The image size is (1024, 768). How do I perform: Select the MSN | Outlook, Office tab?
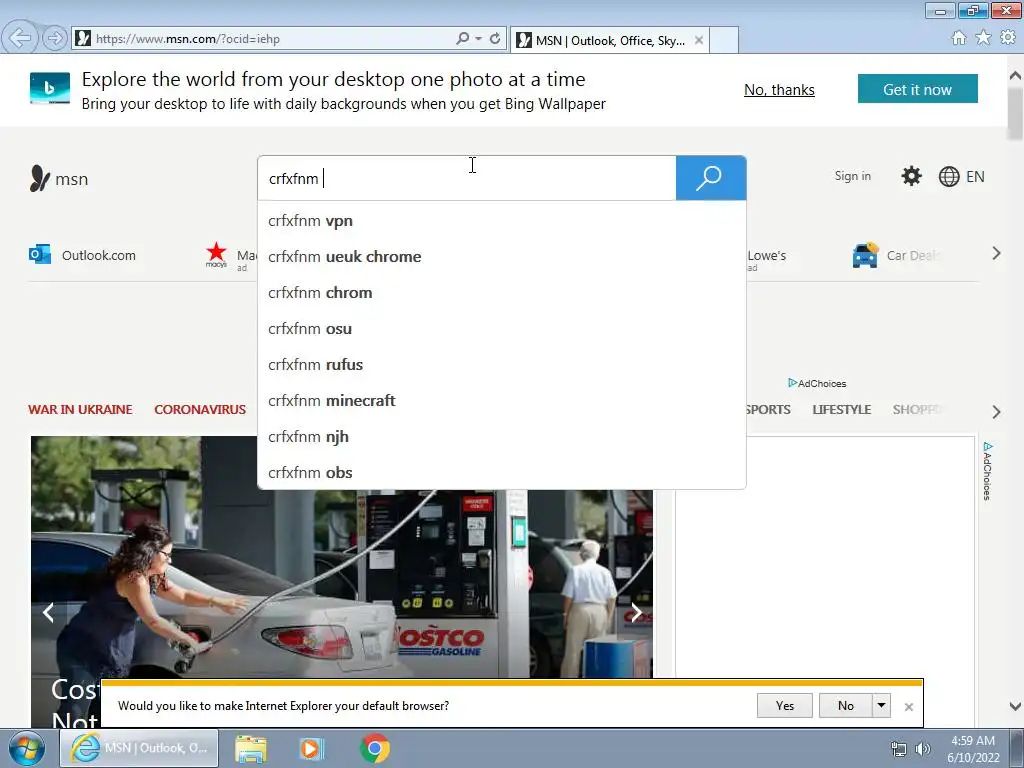609,40
